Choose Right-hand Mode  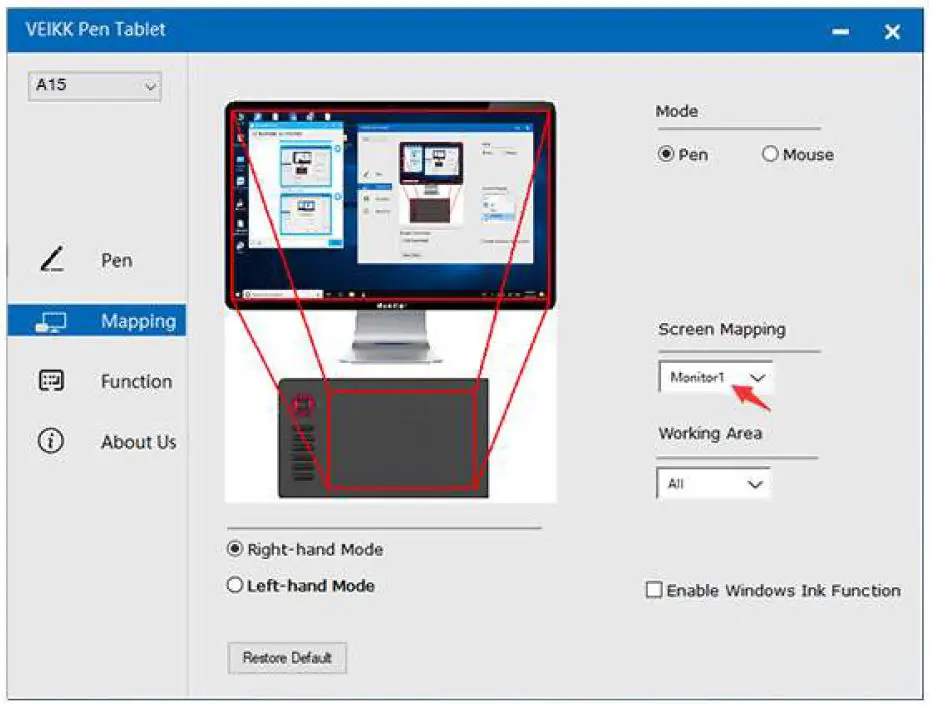[235, 549]
